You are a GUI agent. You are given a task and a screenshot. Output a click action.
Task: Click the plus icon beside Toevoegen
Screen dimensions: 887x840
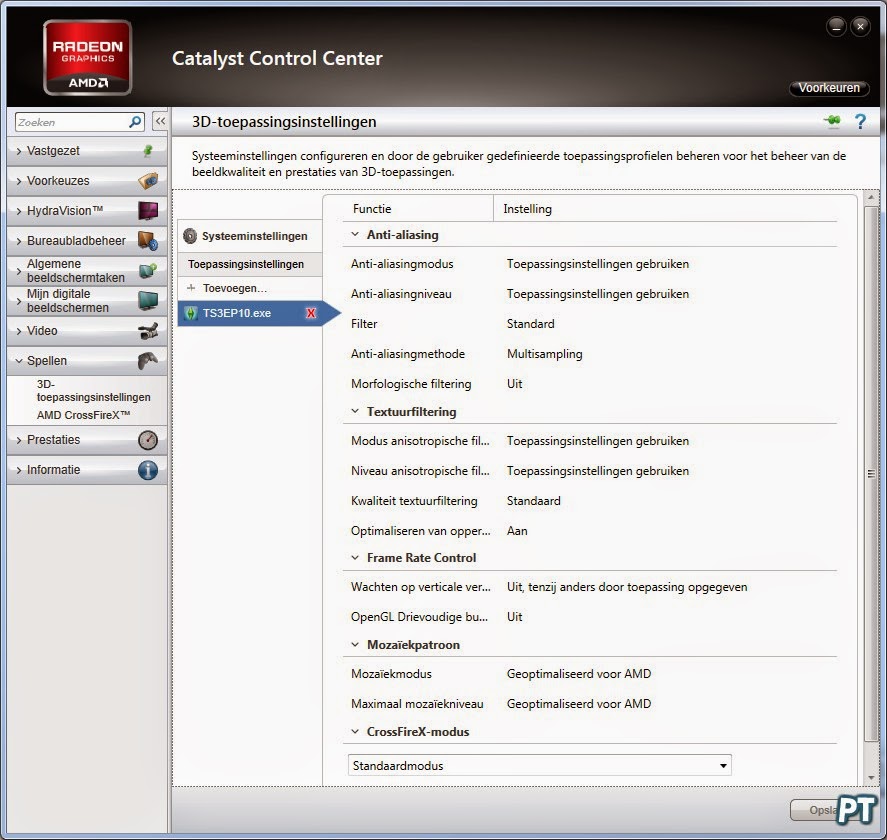click(191, 288)
